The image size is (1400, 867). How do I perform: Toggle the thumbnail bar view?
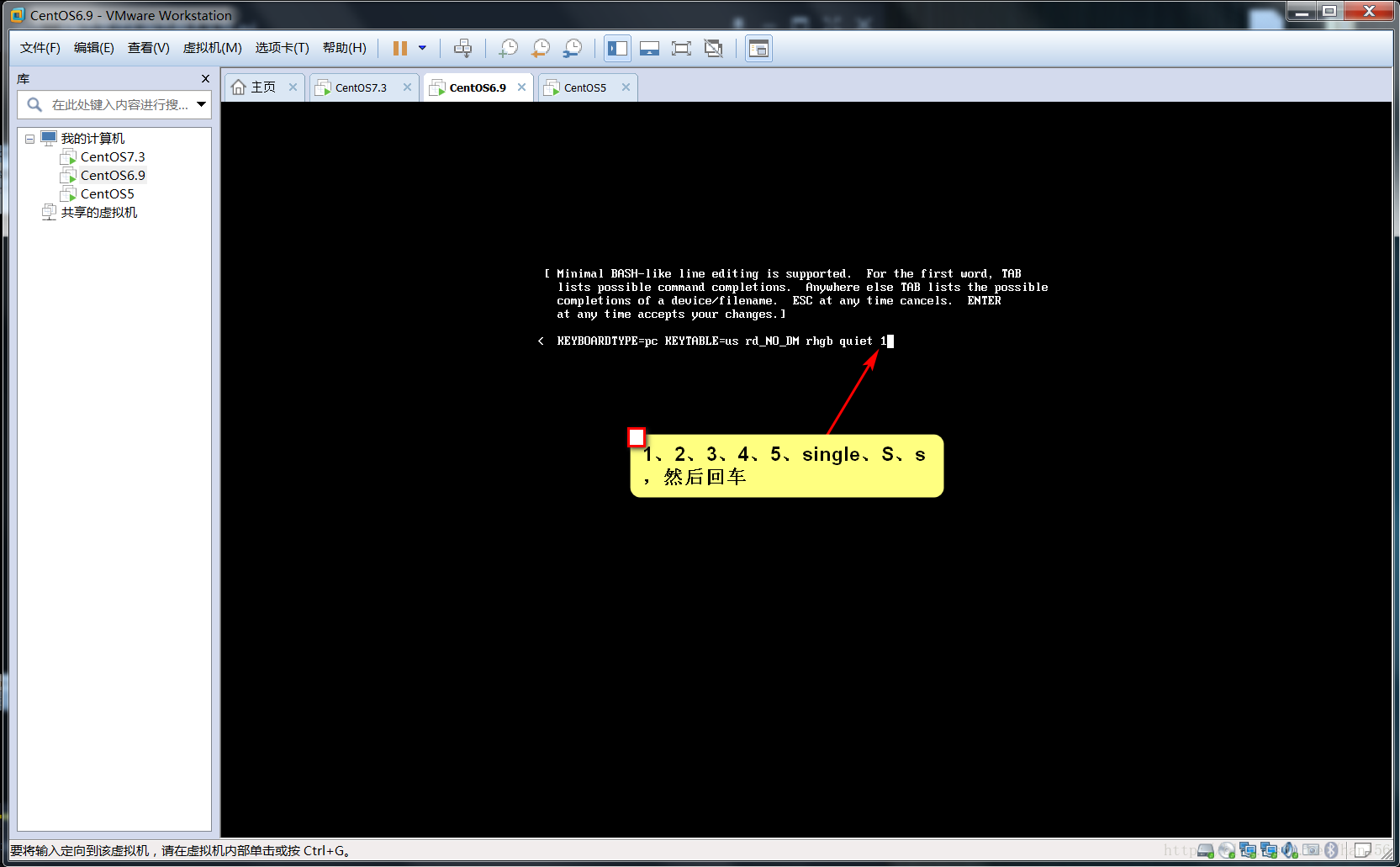click(x=649, y=49)
